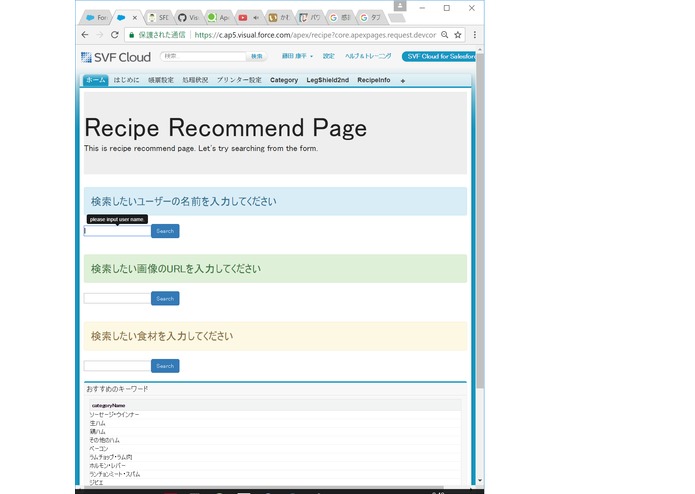Select the プリンター設定 tab
This screenshot has height=494, width=695.
pos(239,80)
